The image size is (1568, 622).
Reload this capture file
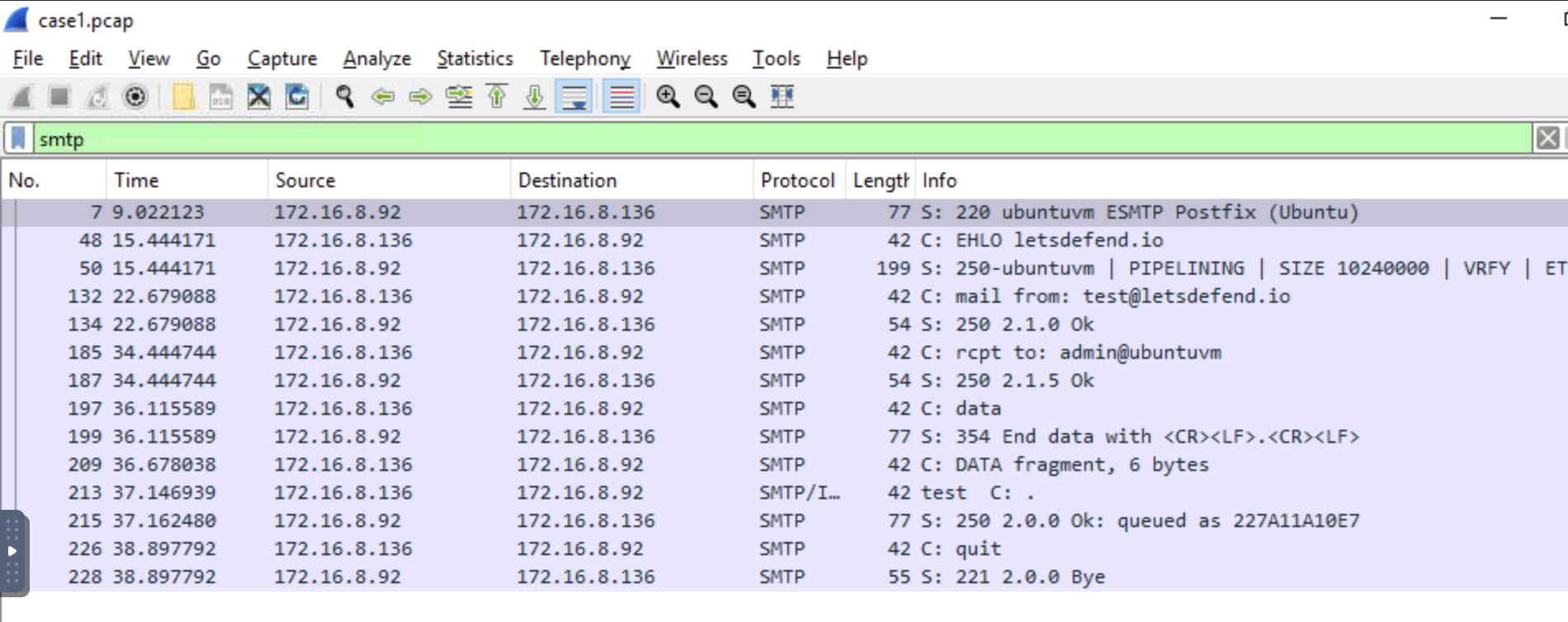tap(297, 97)
